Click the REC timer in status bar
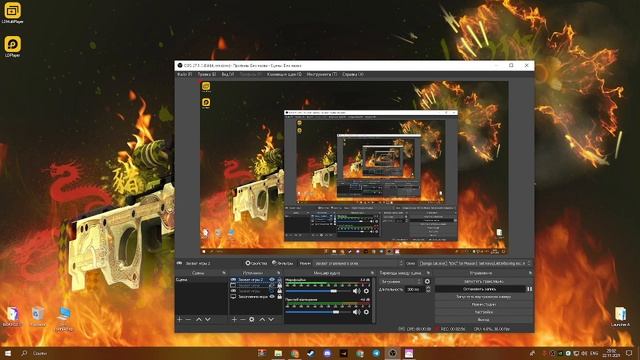The image size is (640, 360). click(x=452, y=329)
